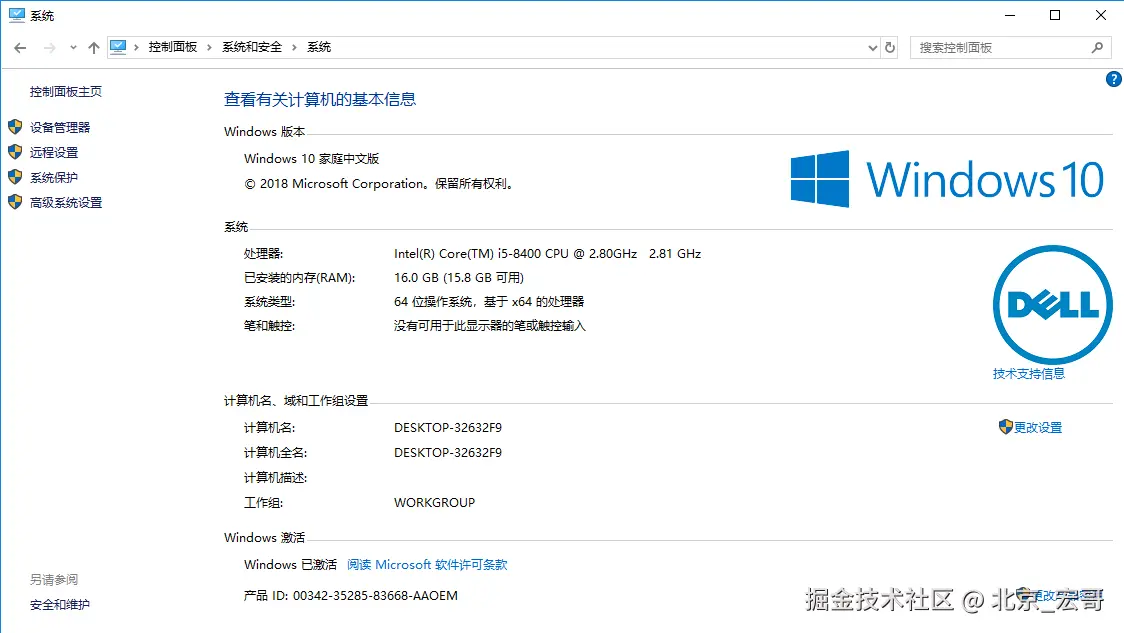Click the 查看有关计算机的基本信息 heading
1124x633 pixels.
(x=320, y=100)
